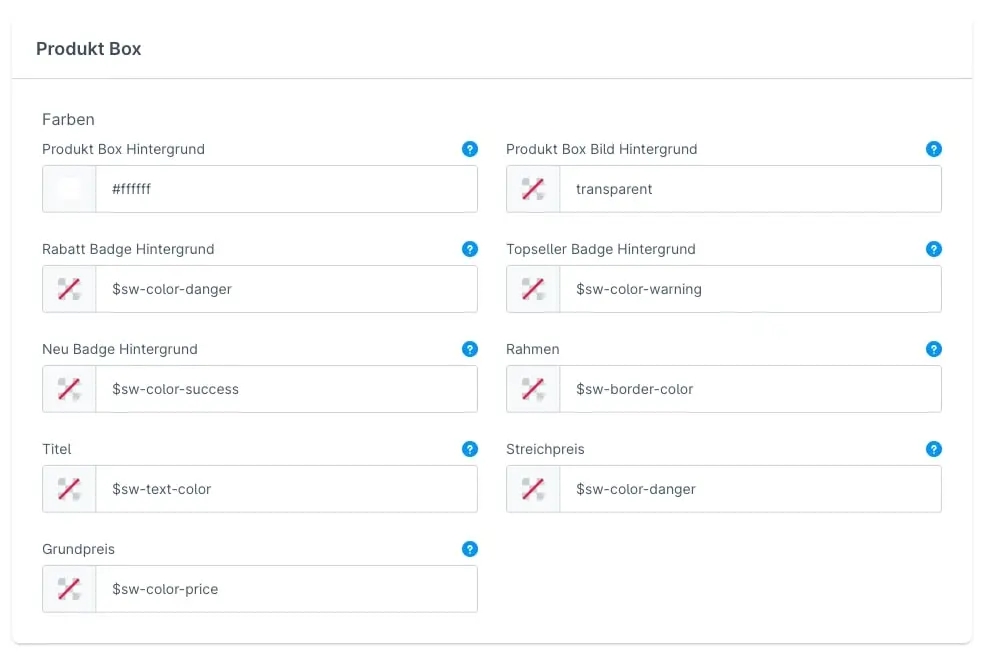Click the help icon beside Titel
Screen dimensions: 985x655
tap(470, 449)
